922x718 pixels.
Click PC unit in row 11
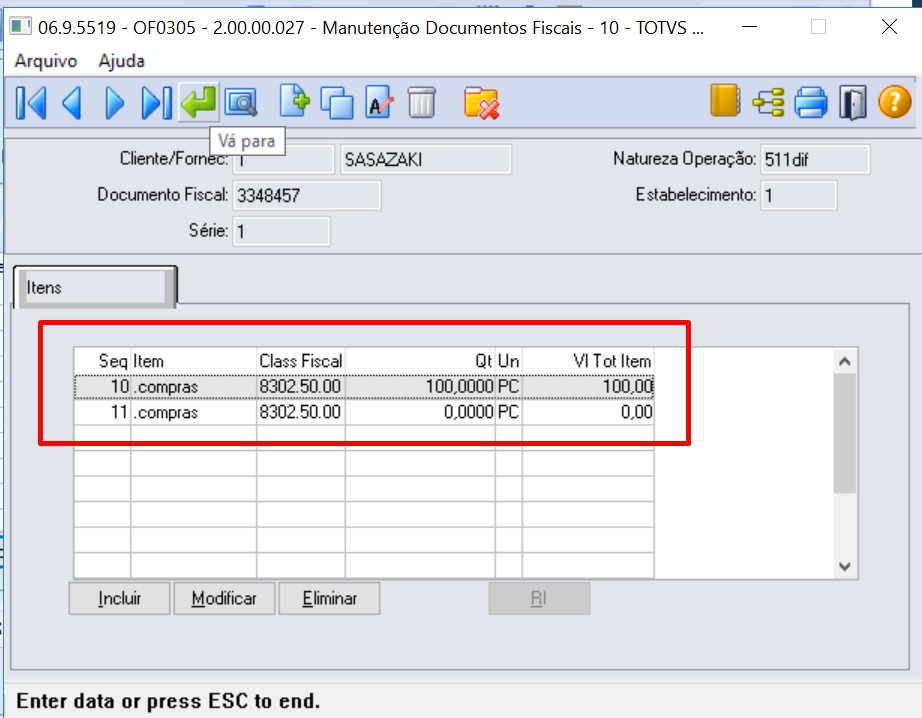coord(509,412)
